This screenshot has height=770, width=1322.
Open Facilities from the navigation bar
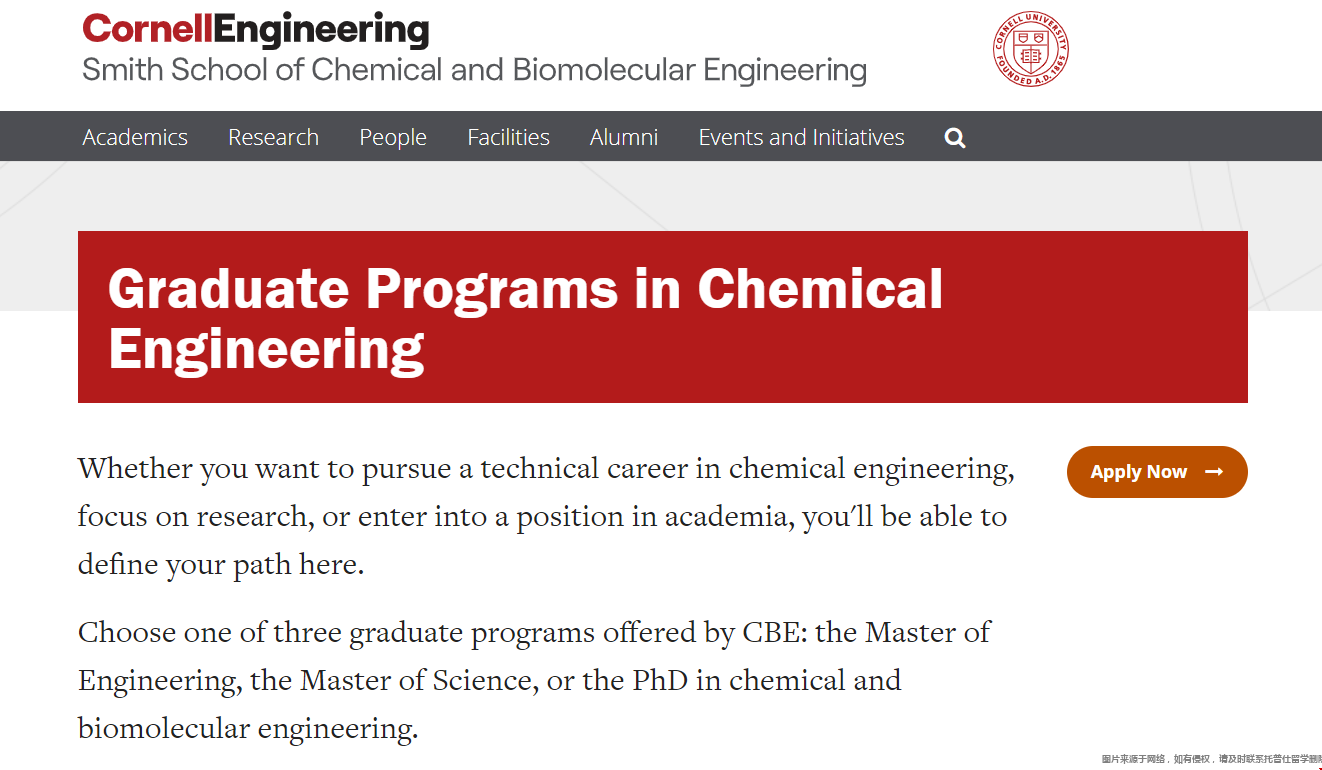(508, 137)
